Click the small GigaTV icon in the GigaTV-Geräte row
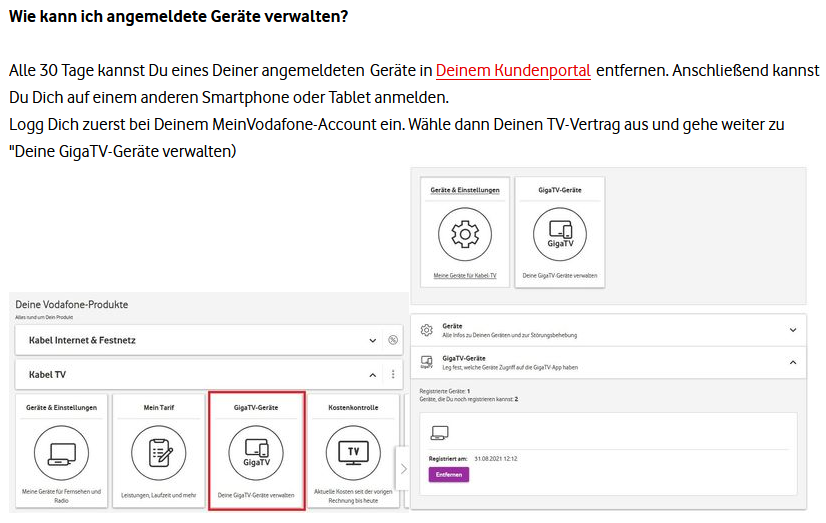The width and height of the screenshot is (826, 523). point(426,362)
